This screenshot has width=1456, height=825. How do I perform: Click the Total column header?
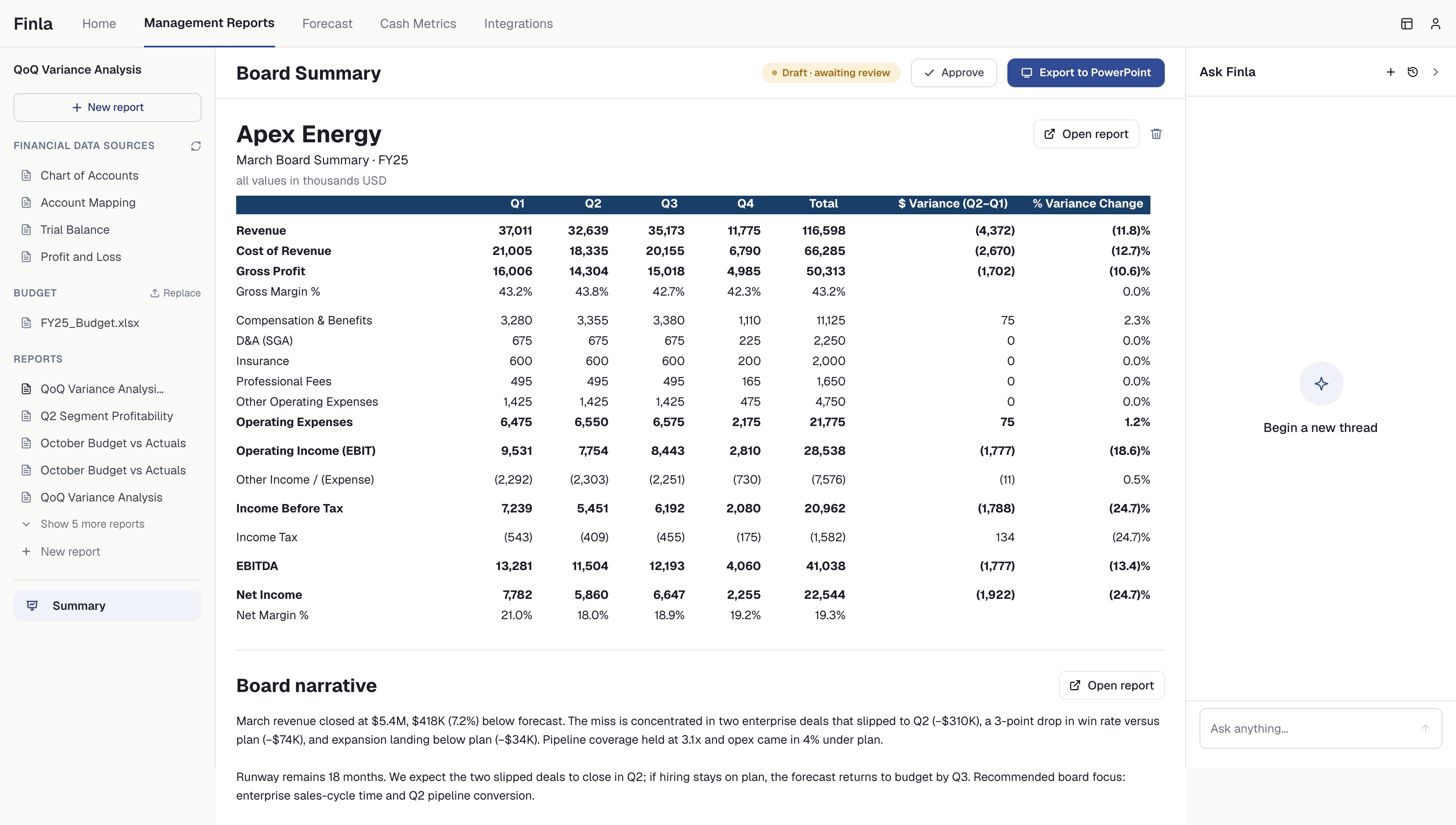(x=823, y=204)
